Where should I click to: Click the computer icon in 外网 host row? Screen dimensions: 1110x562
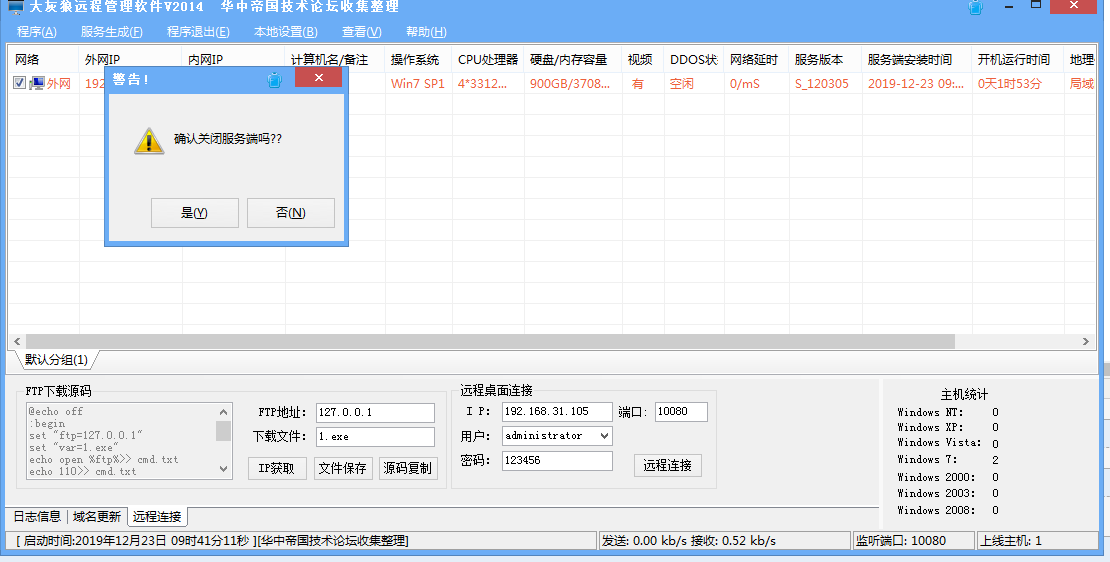pyautogui.click(x=37, y=84)
